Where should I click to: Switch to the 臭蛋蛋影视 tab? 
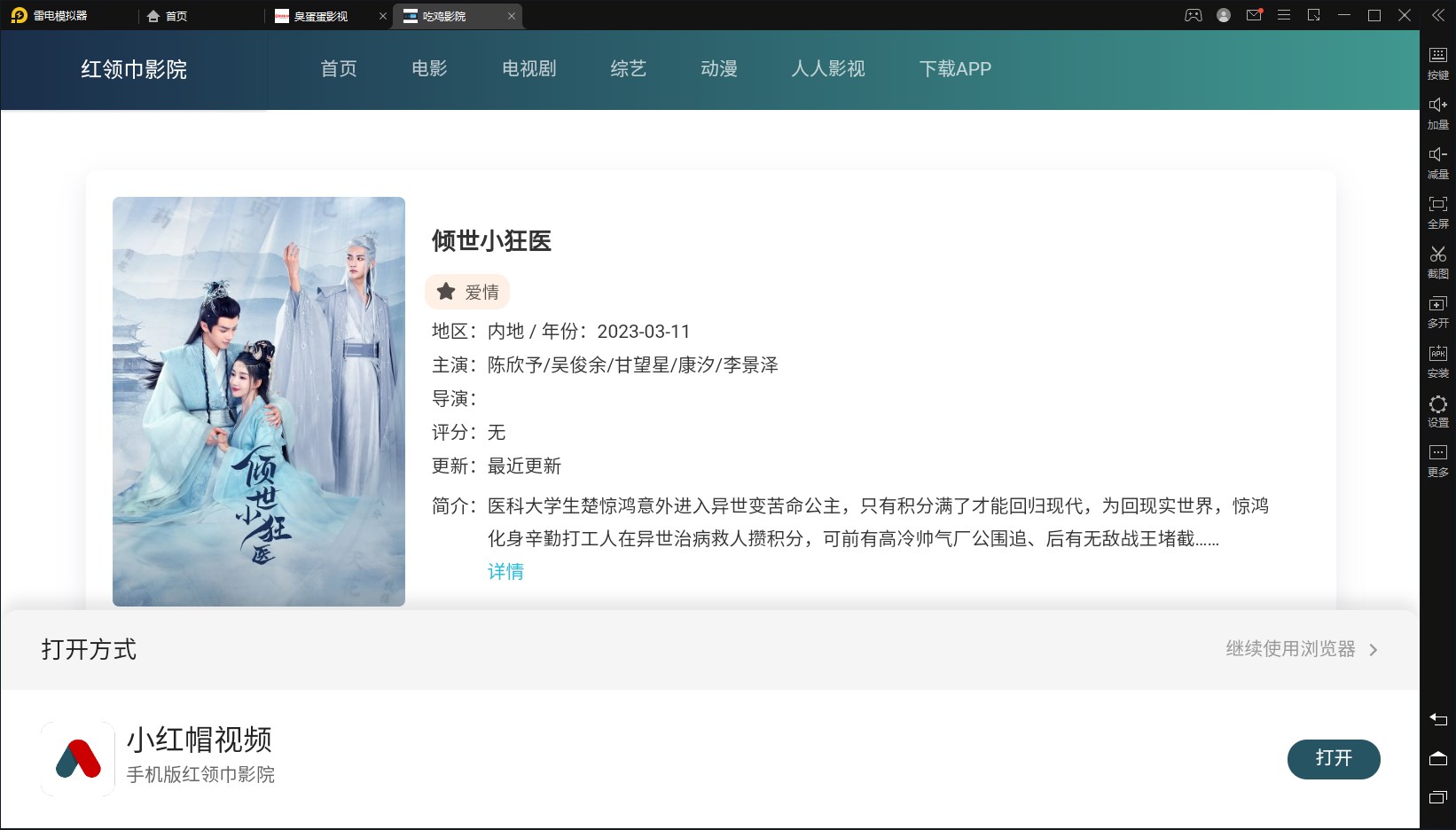(320, 16)
